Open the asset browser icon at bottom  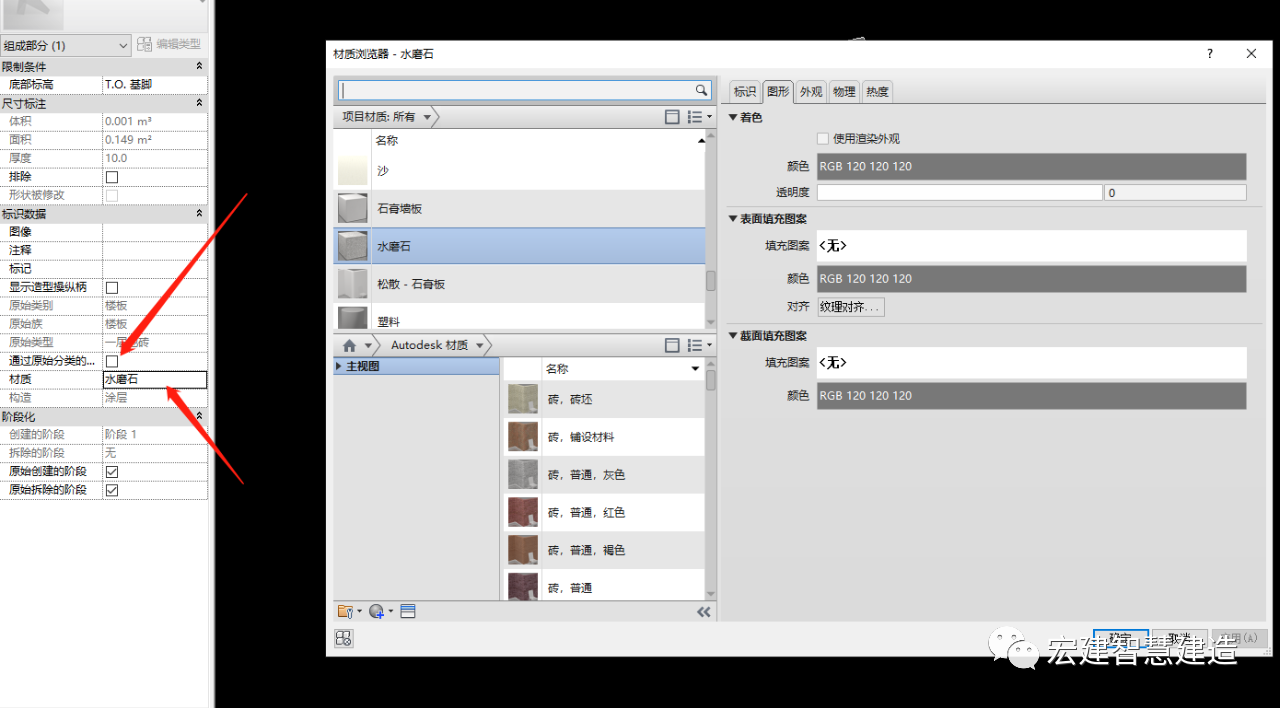pos(408,612)
